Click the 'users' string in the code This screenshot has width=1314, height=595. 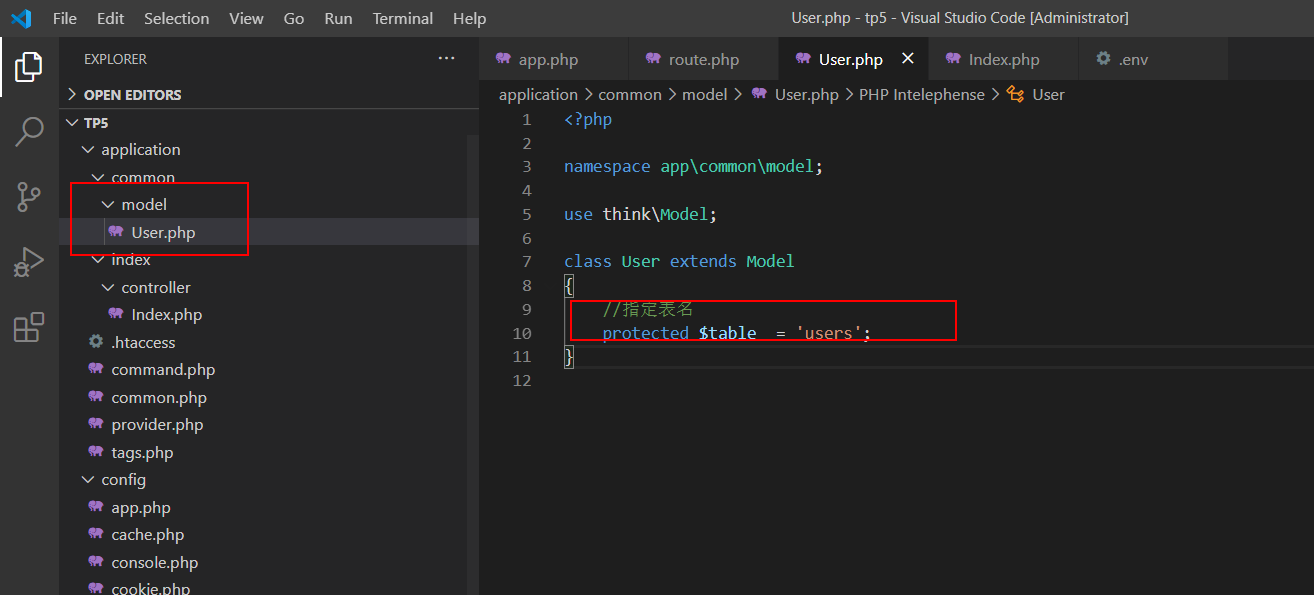(830, 333)
